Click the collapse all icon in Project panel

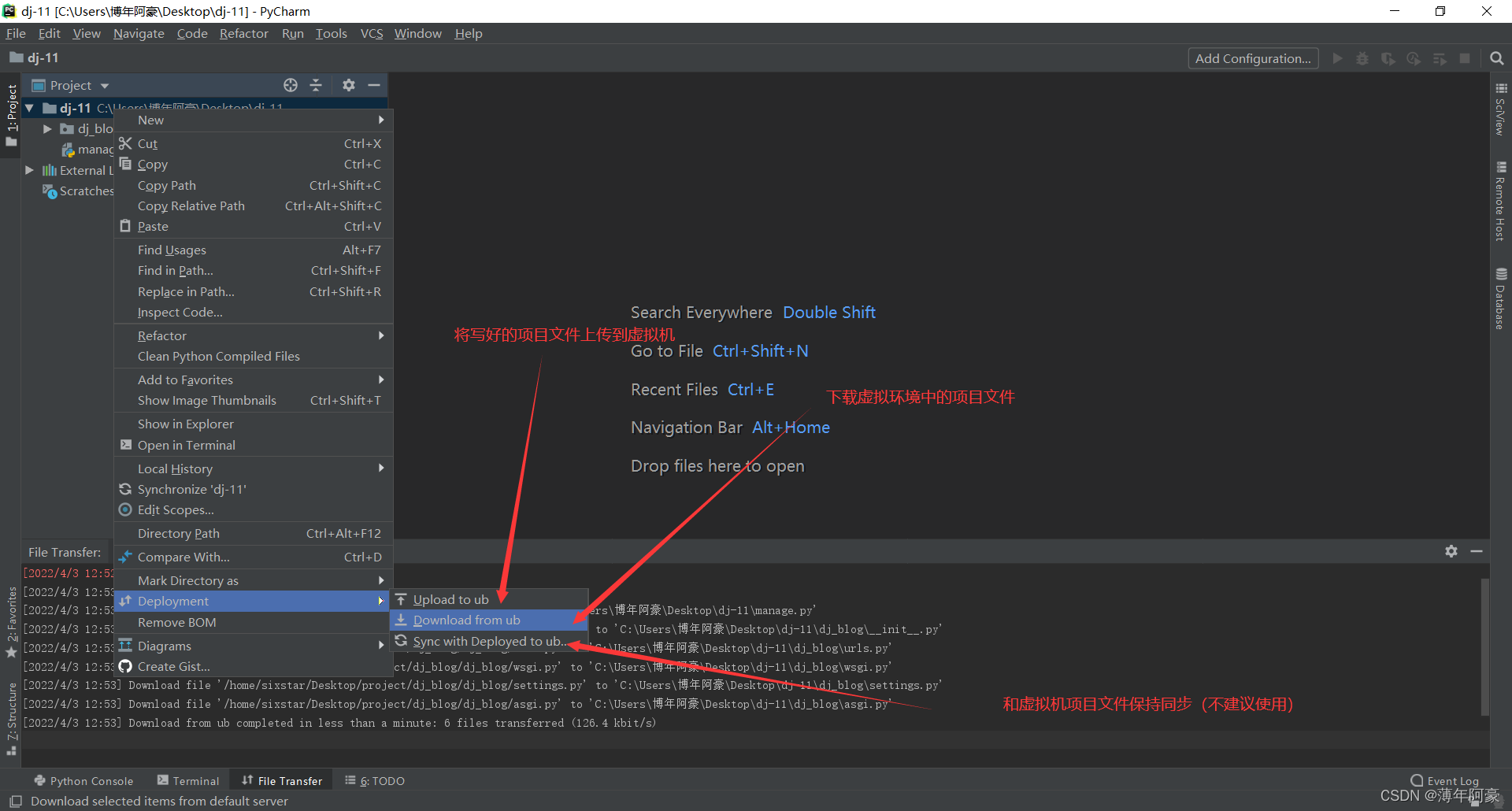click(316, 85)
